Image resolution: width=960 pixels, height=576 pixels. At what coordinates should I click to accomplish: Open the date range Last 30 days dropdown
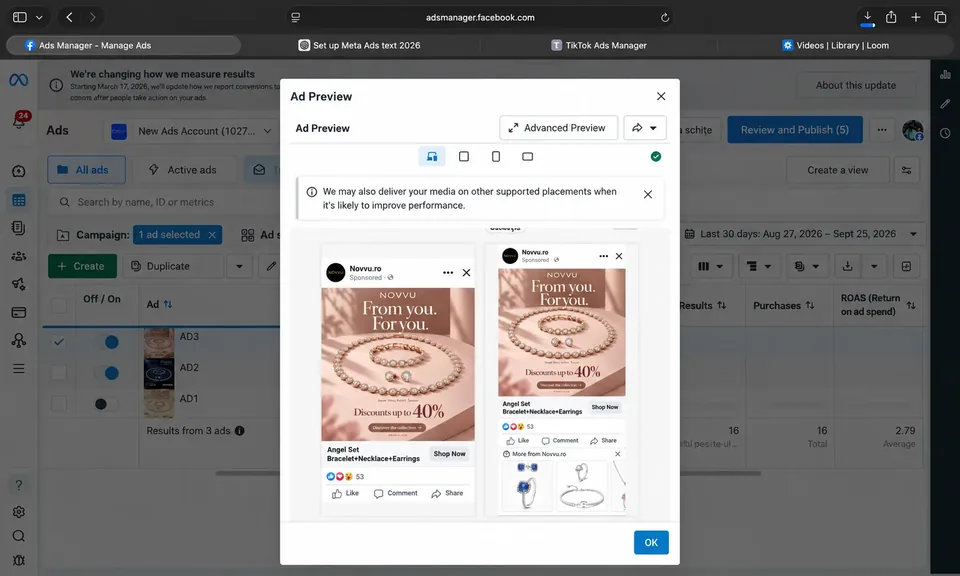[x=802, y=234]
